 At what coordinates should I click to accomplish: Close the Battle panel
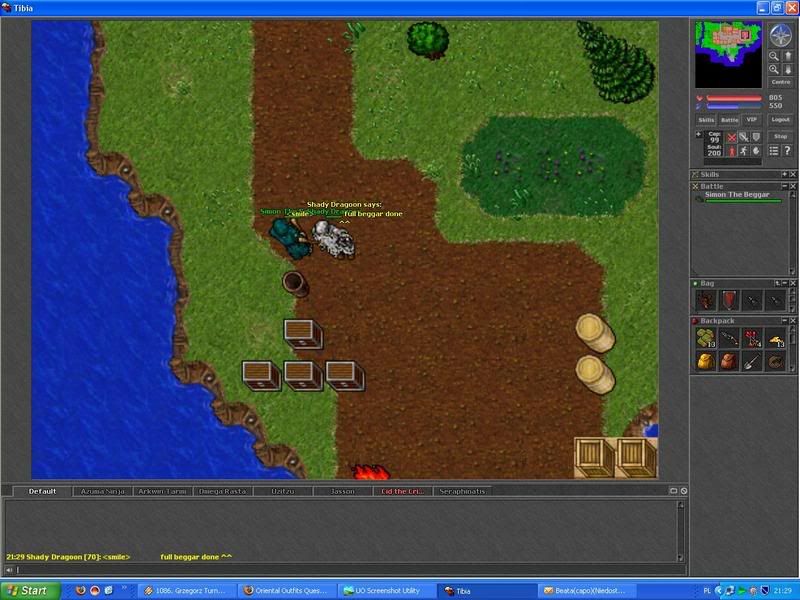pos(793,187)
